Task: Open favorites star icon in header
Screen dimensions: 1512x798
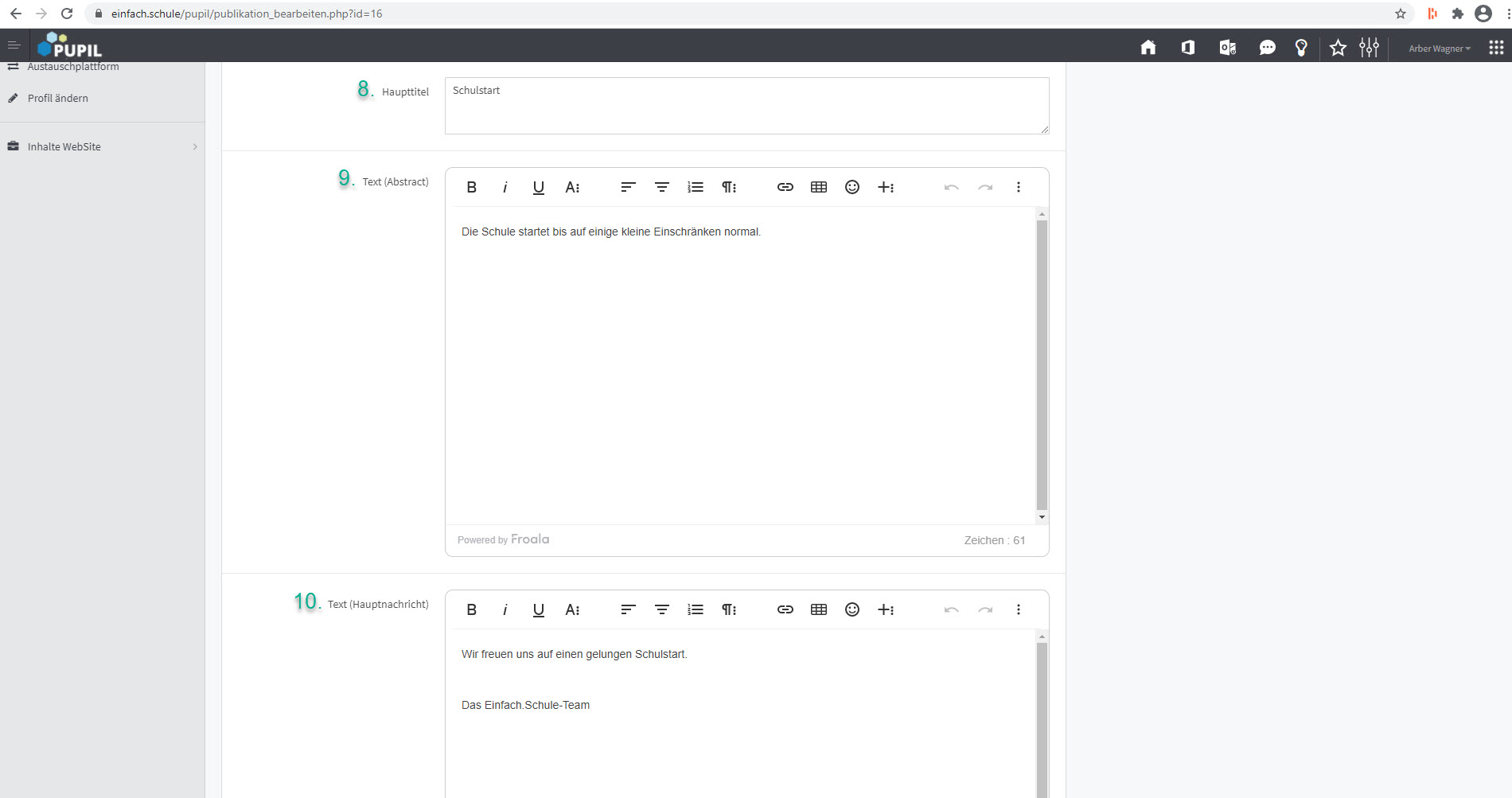Action: coord(1339,48)
